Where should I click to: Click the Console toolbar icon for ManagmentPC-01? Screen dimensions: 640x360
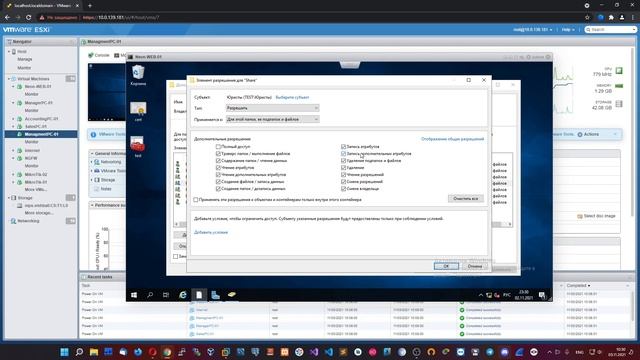point(91,55)
